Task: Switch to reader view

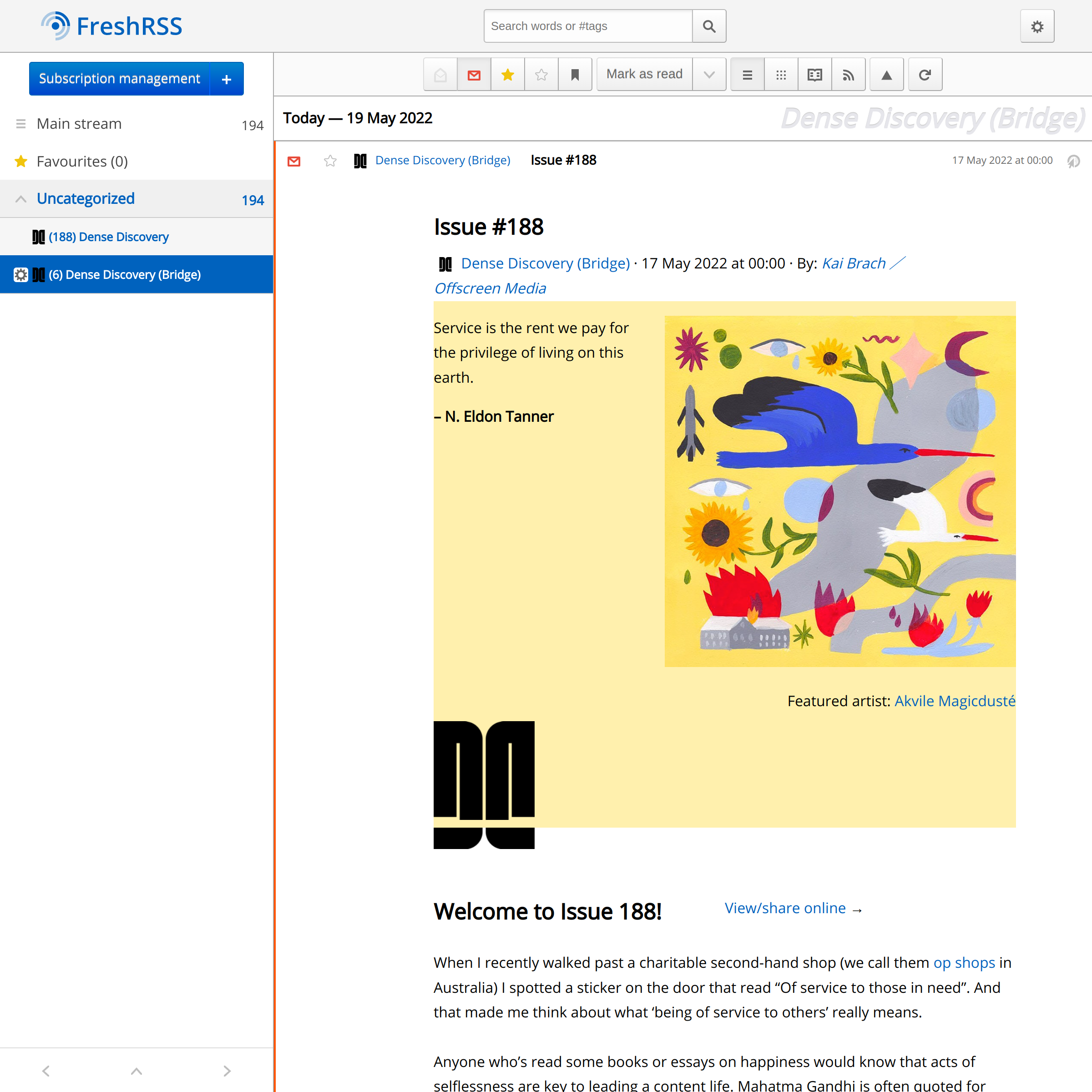Action: (x=814, y=74)
